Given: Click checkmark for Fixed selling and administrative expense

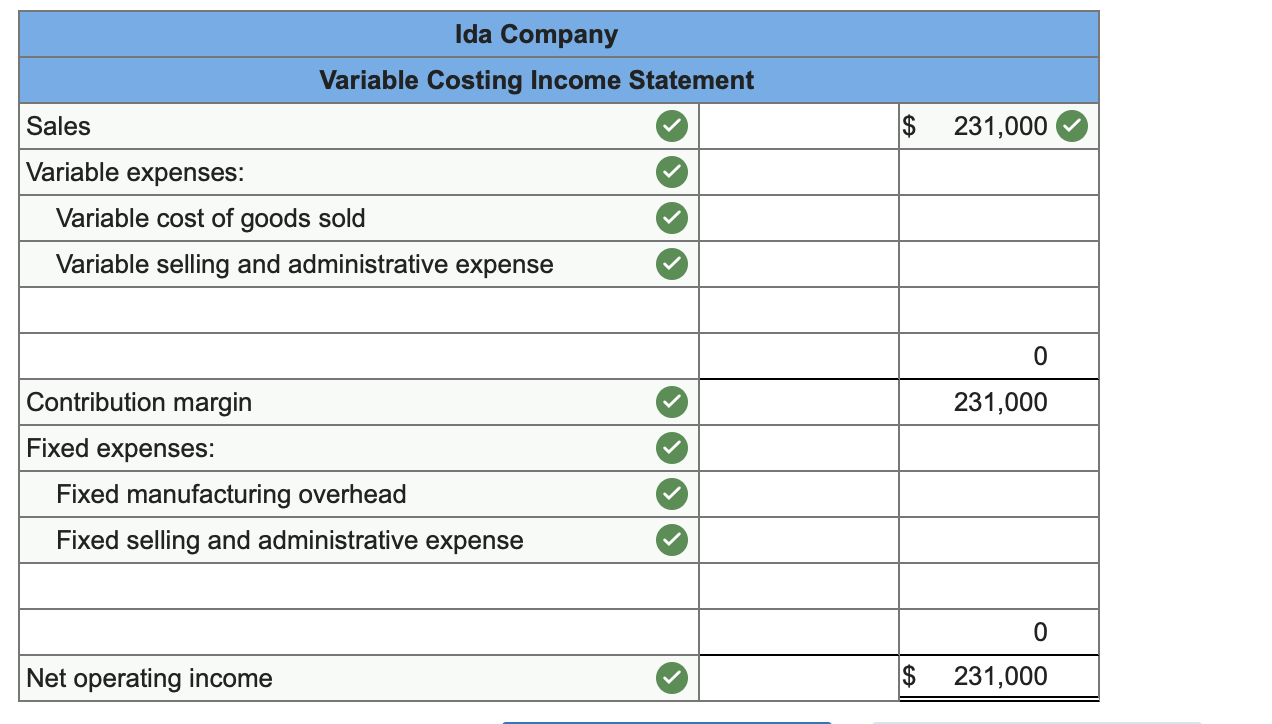Looking at the screenshot, I should coord(672,541).
